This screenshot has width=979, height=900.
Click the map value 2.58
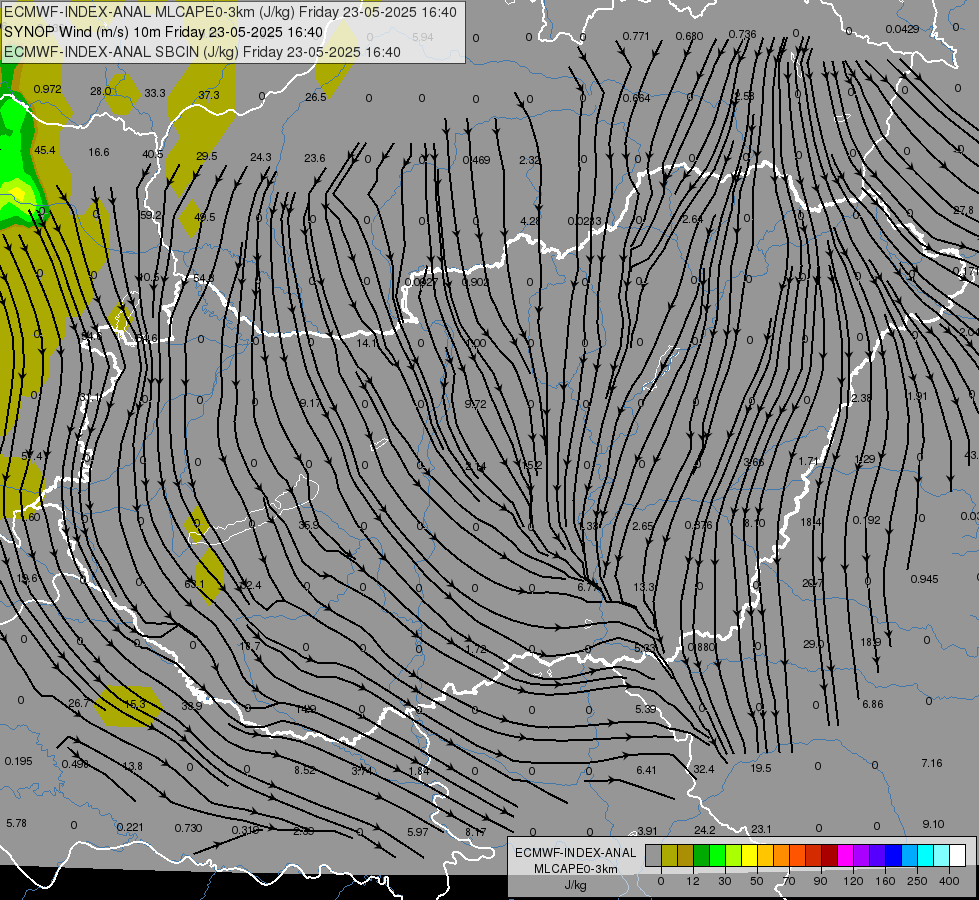point(745,96)
